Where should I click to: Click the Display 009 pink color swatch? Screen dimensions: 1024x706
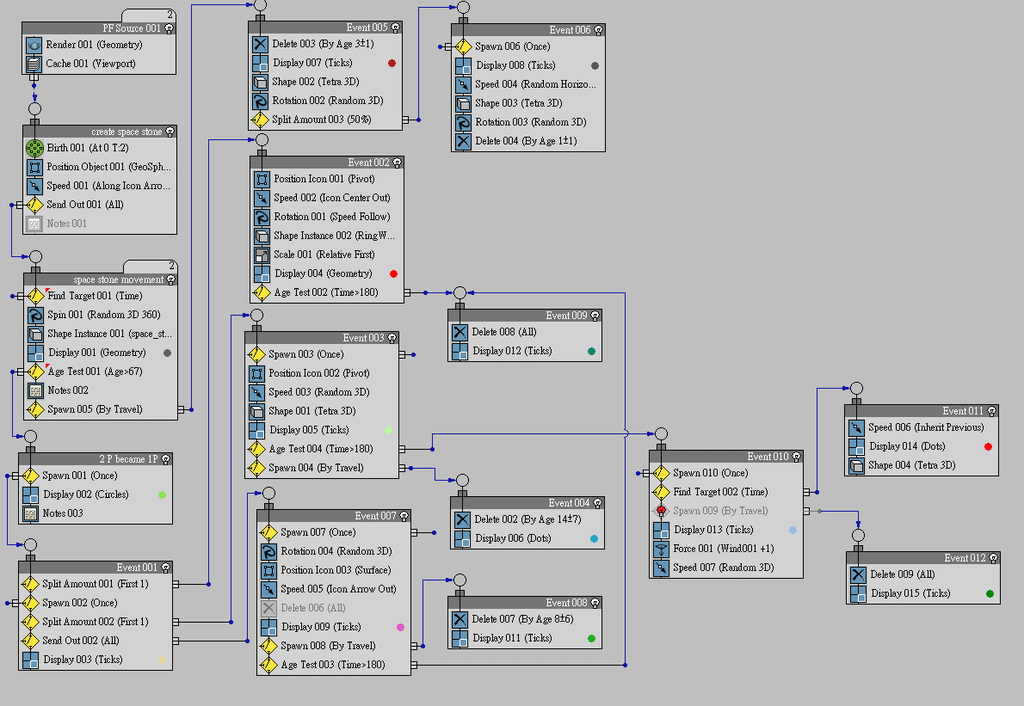400,627
